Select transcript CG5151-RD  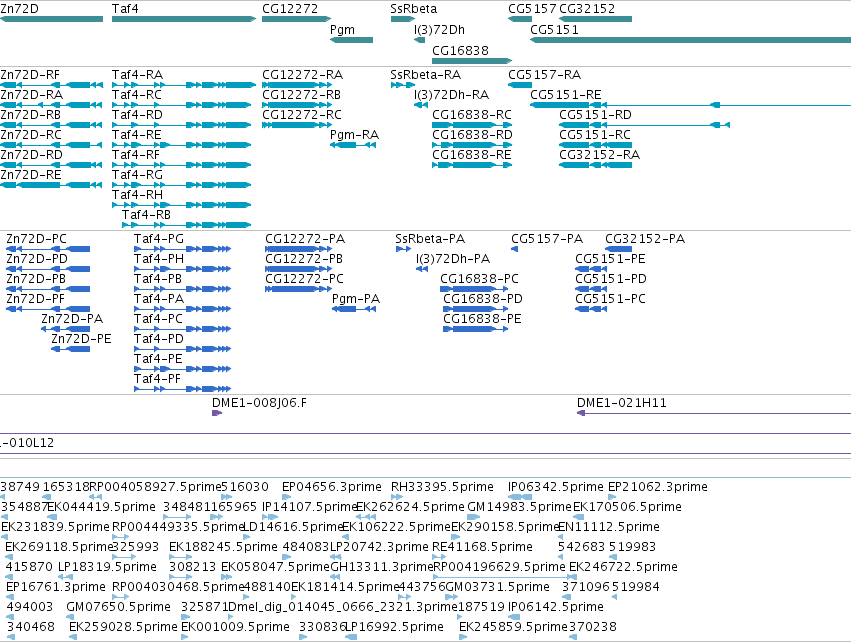[595, 115]
